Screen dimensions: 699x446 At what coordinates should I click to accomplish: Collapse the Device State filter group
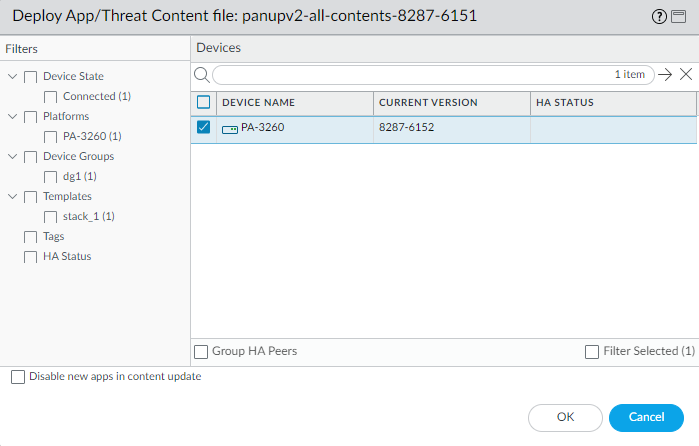(12, 77)
